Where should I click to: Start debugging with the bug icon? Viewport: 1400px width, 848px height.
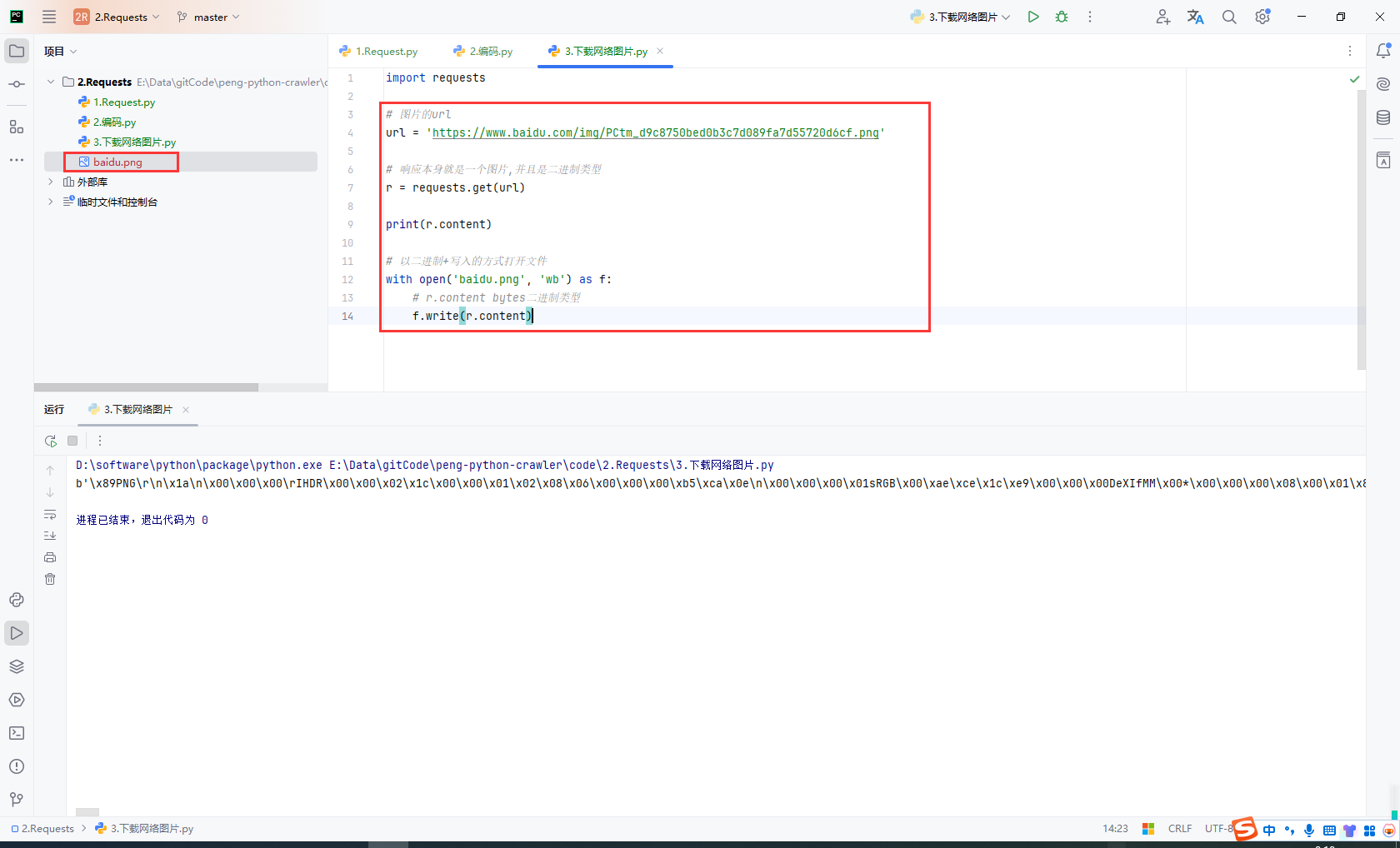click(x=1062, y=17)
